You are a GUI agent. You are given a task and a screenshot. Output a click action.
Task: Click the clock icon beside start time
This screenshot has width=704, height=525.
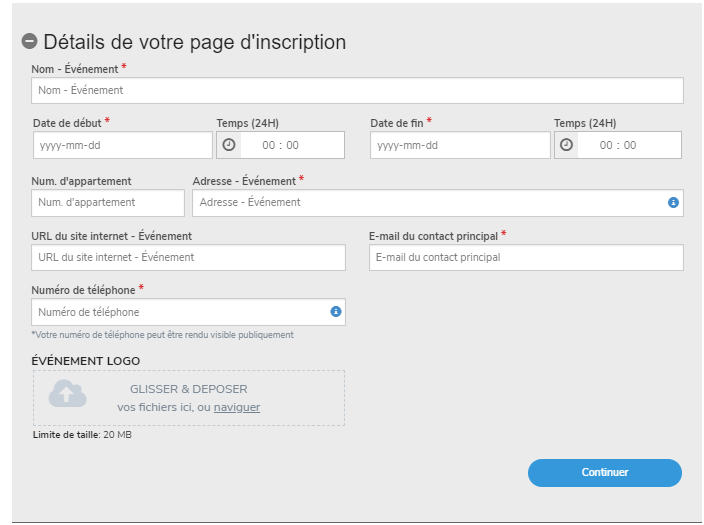click(x=229, y=145)
